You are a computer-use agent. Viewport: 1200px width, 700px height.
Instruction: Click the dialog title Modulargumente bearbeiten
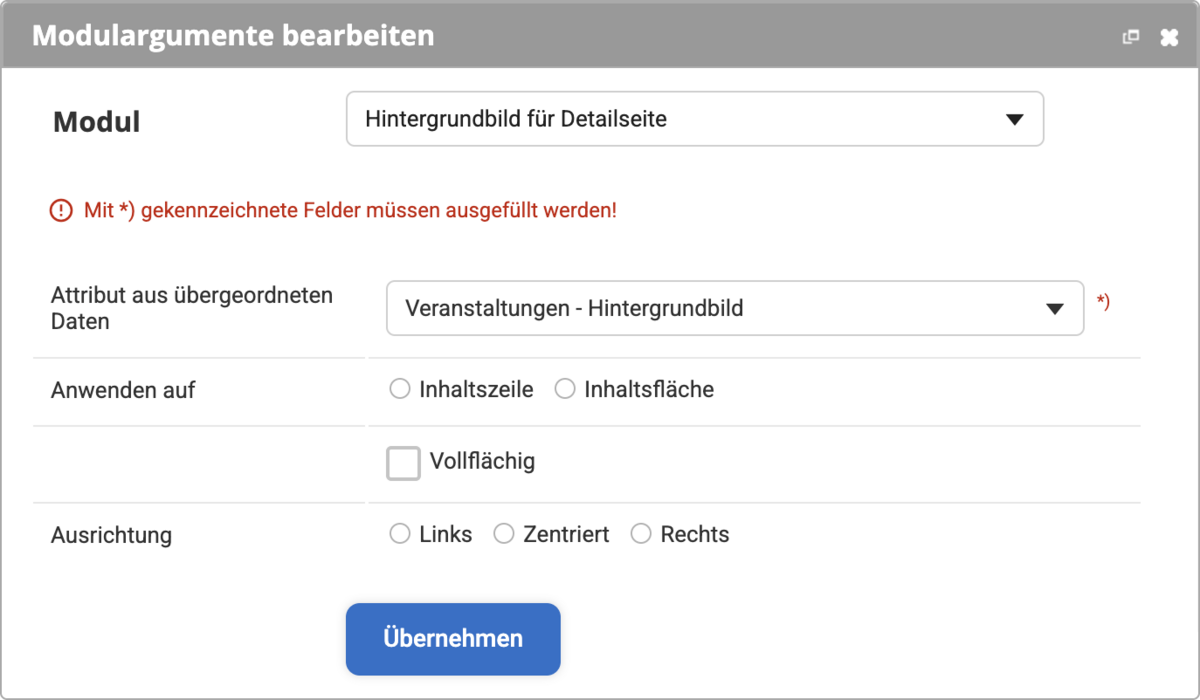click(233, 36)
